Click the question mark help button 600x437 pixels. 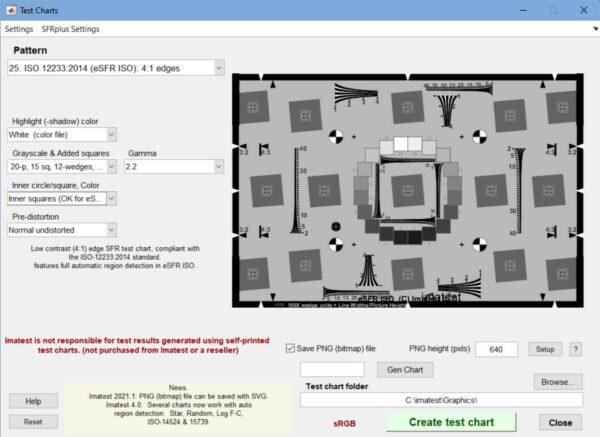575,349
